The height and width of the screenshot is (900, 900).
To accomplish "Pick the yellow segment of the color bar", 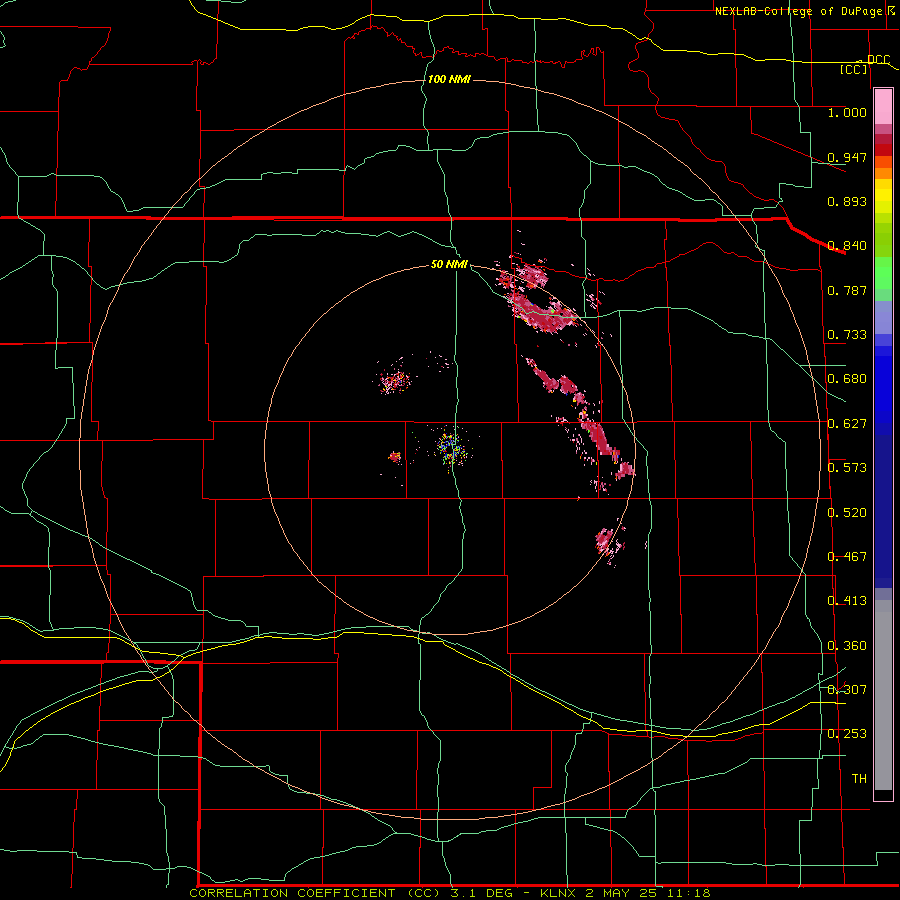I will tap(883, 196).
